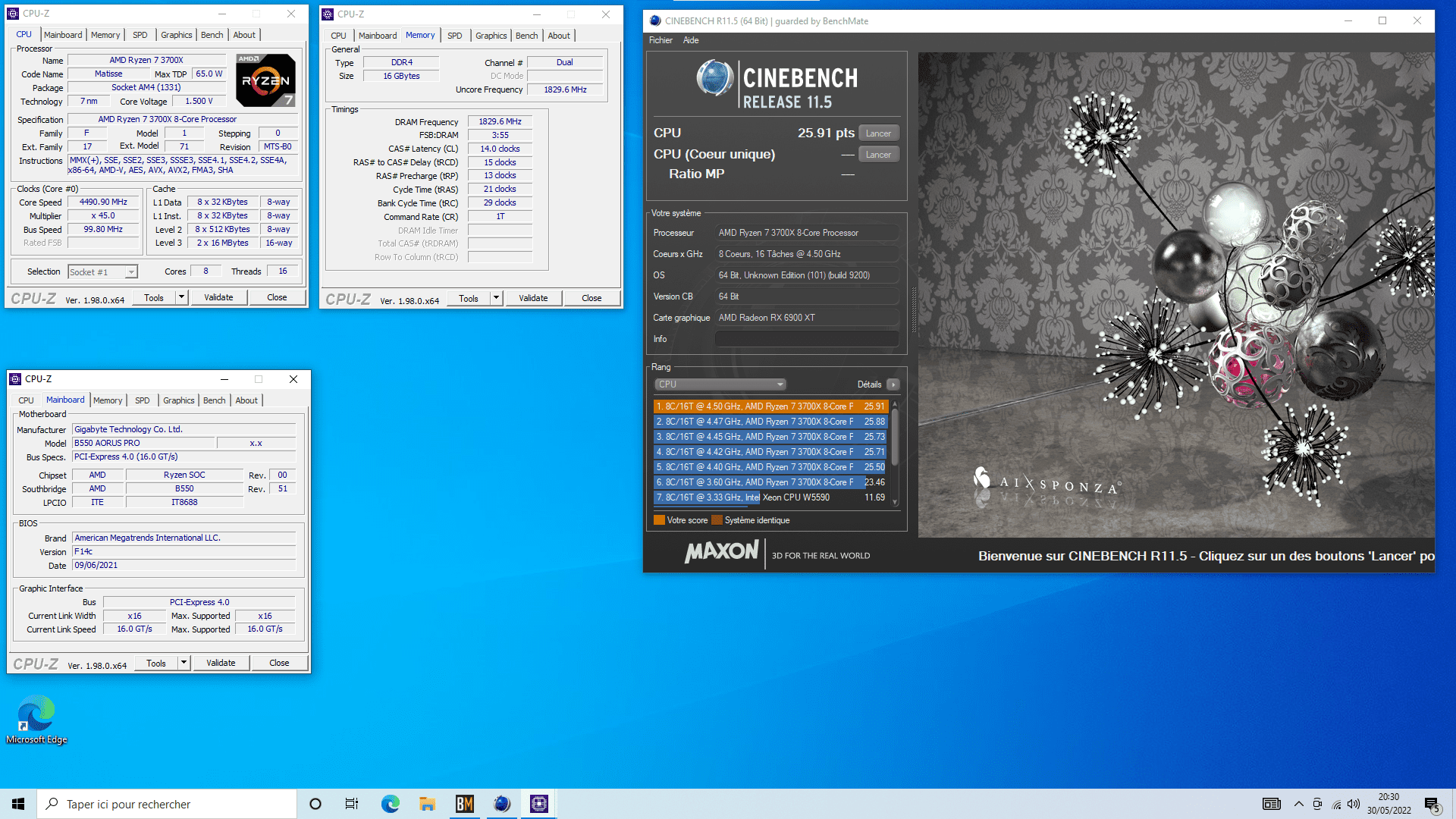Image resolution: width=1456 pixels, height=819 pixels.
Task: Click Validate in CPU-Z CPU window
Action: tap(218, 297)
